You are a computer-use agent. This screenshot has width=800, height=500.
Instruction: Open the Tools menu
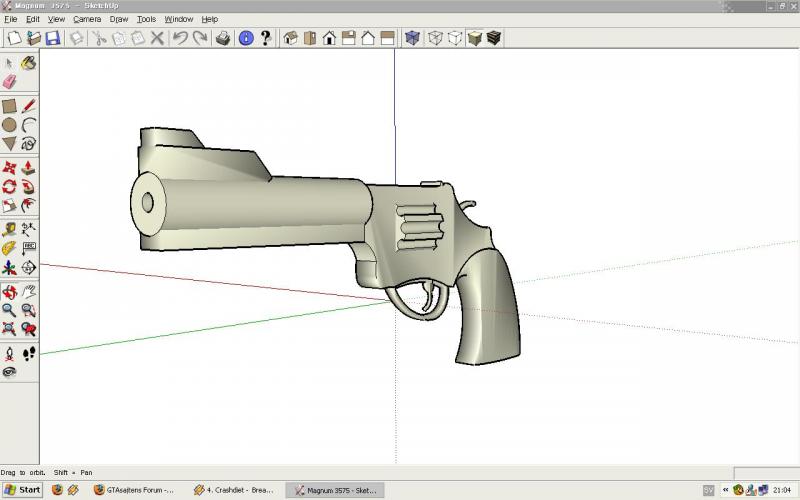pyautogui.click(x=146, y=19)
